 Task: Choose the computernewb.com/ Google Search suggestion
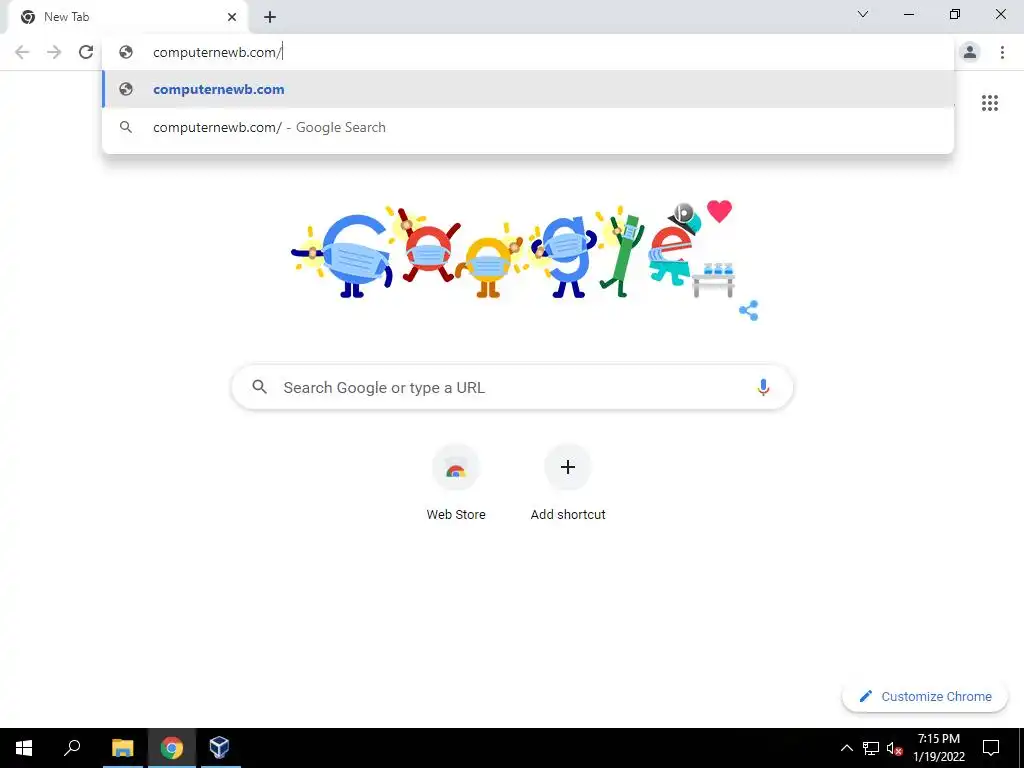[x=528, y=127]
